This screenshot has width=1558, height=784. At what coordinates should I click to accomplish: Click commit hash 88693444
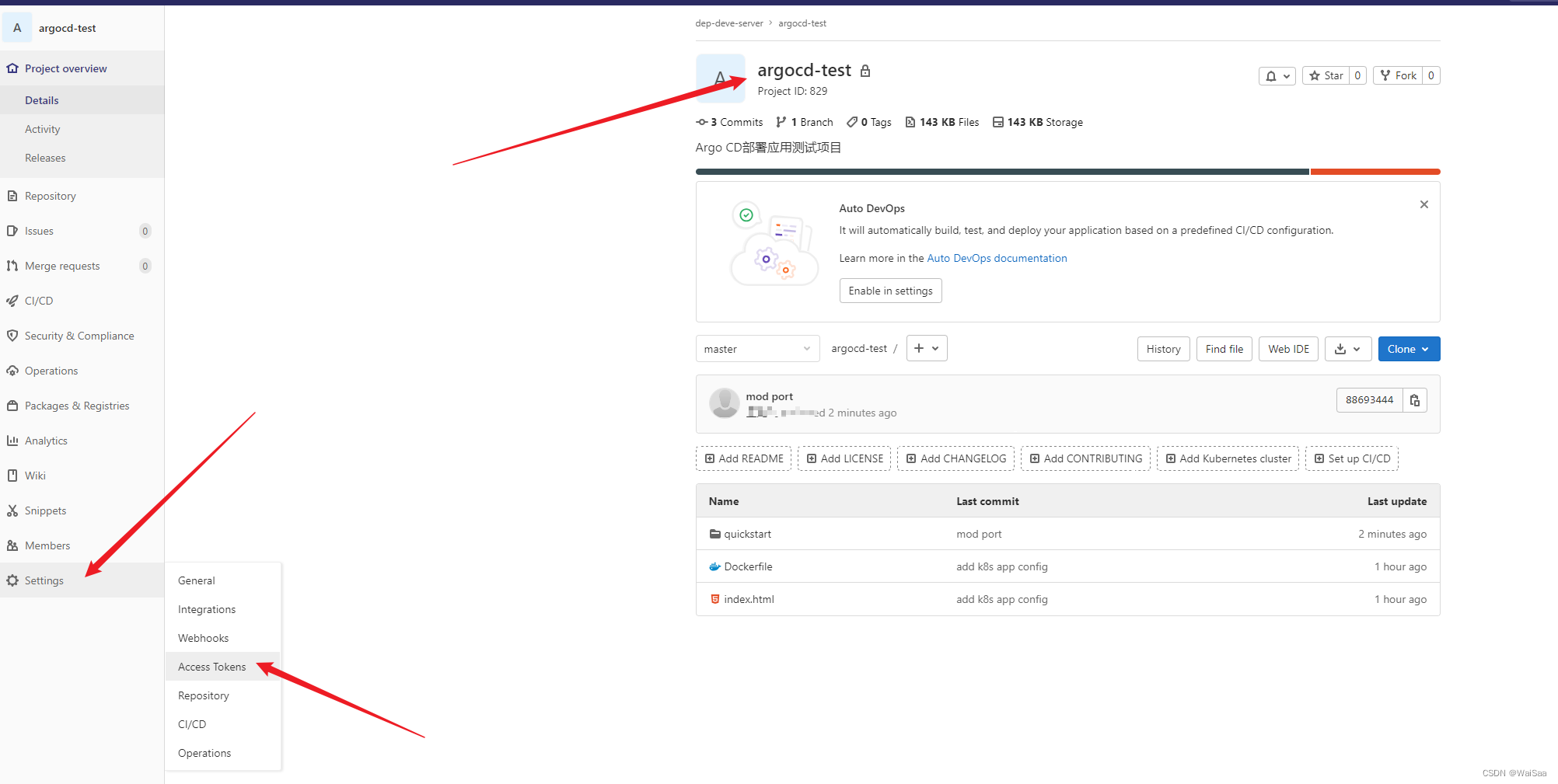point(1369,400)
